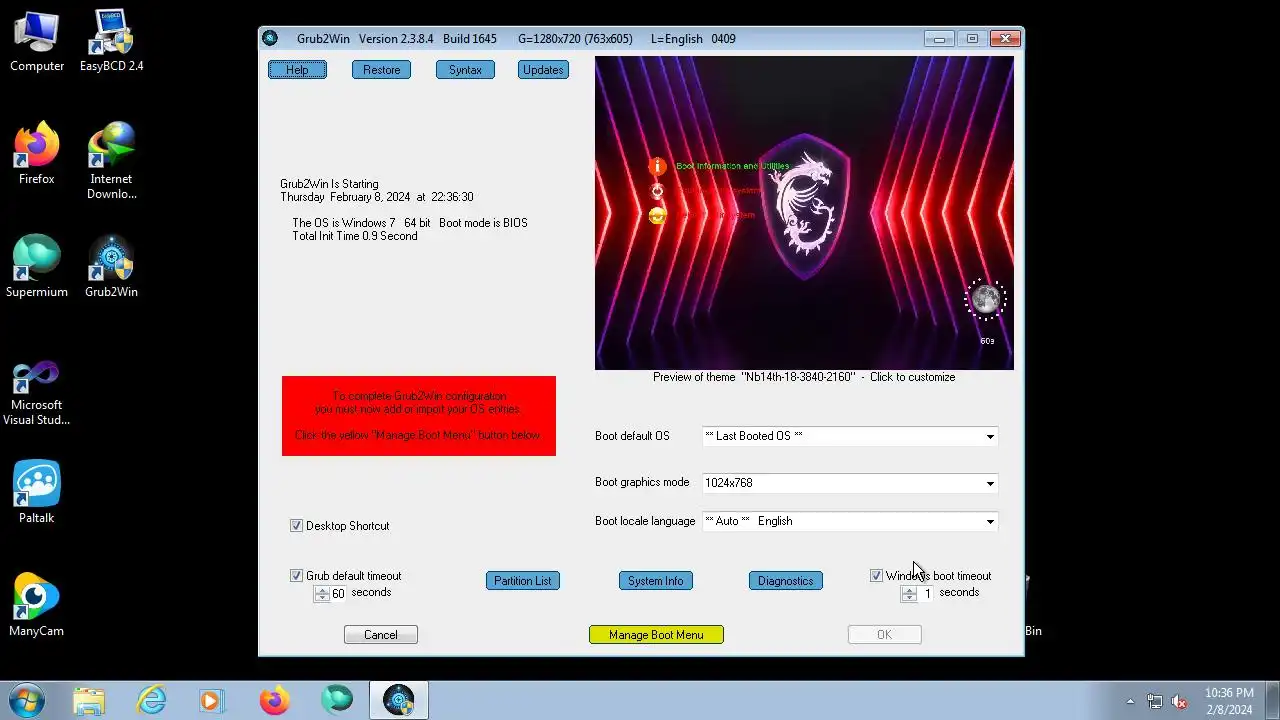
Task: Click the Boot Information icon in preview
Action: [x=657, y=166]
